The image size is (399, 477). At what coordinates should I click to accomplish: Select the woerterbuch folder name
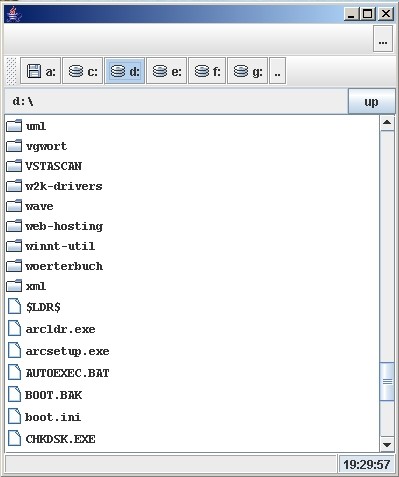tap(64, 266)
